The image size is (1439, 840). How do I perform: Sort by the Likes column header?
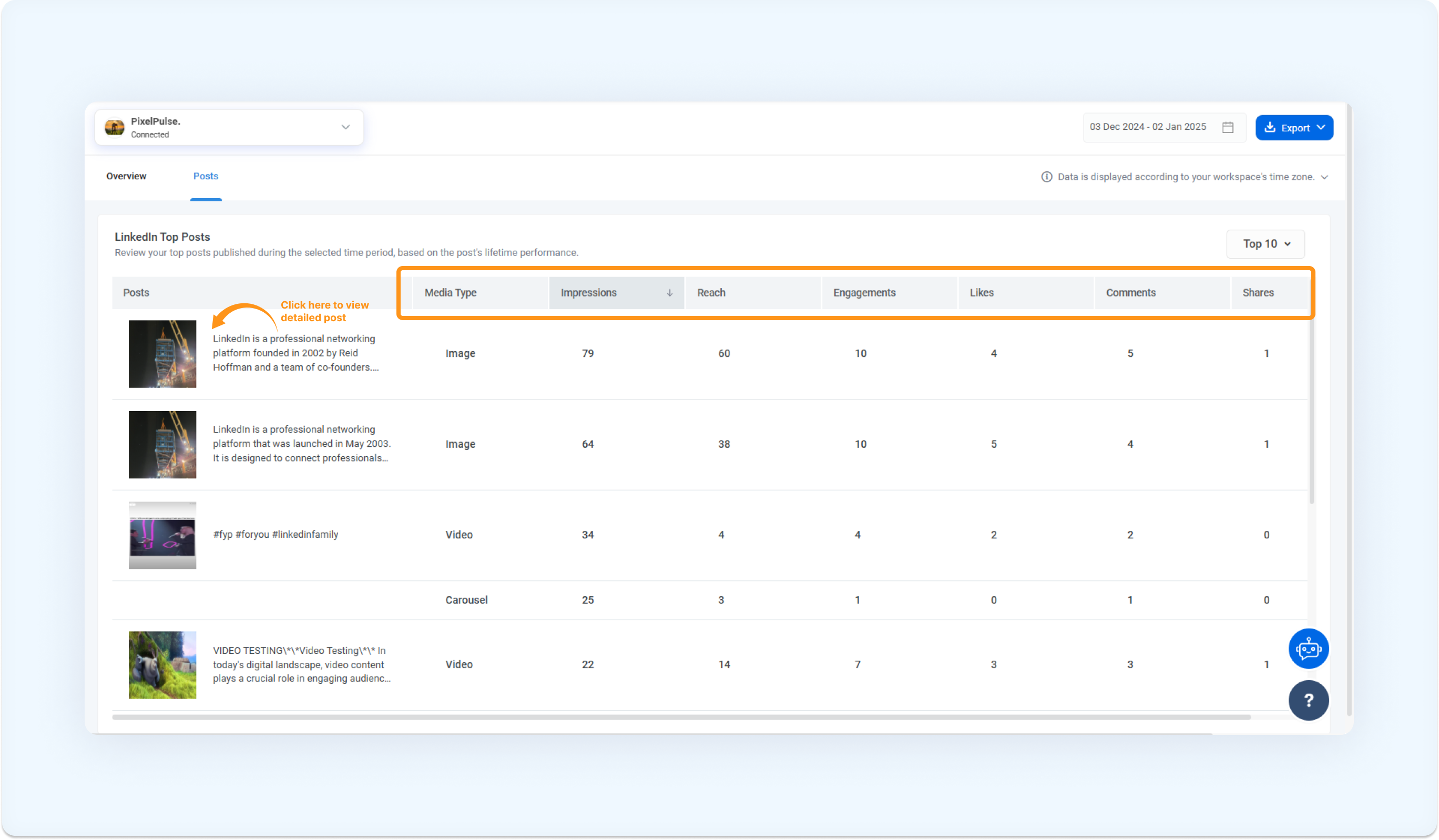[x=1026, y=293]
